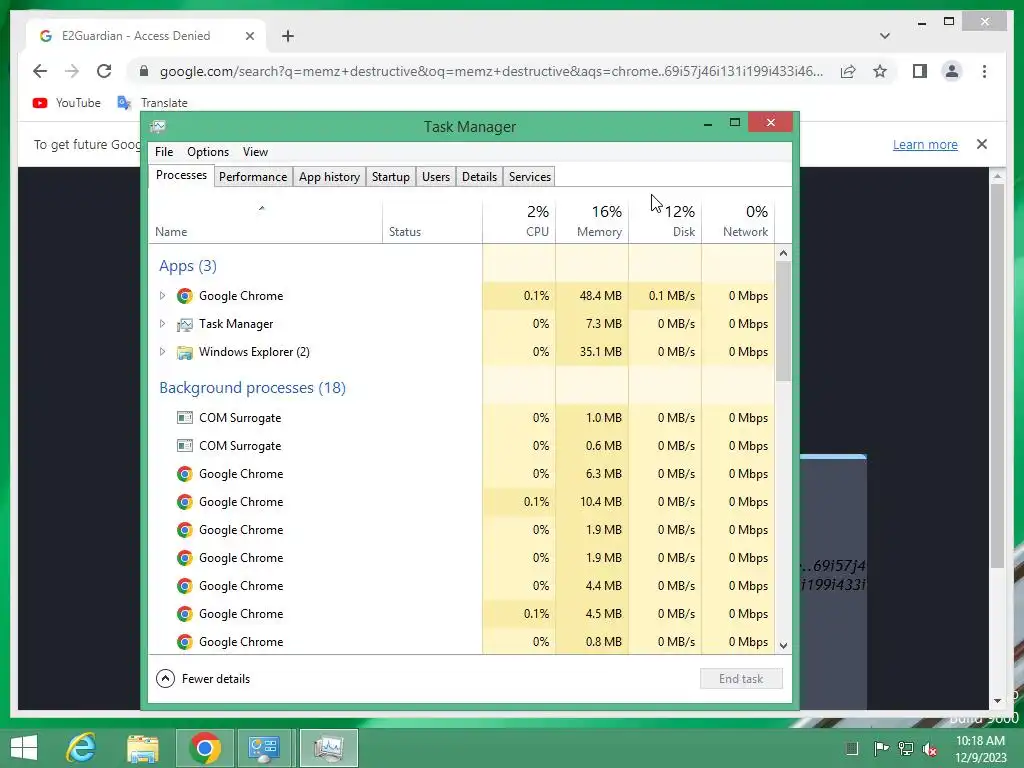The image size is (1024, 768).
Task: Select the COM Surrogate using 0.6 MB
Action: coord(461,446)
